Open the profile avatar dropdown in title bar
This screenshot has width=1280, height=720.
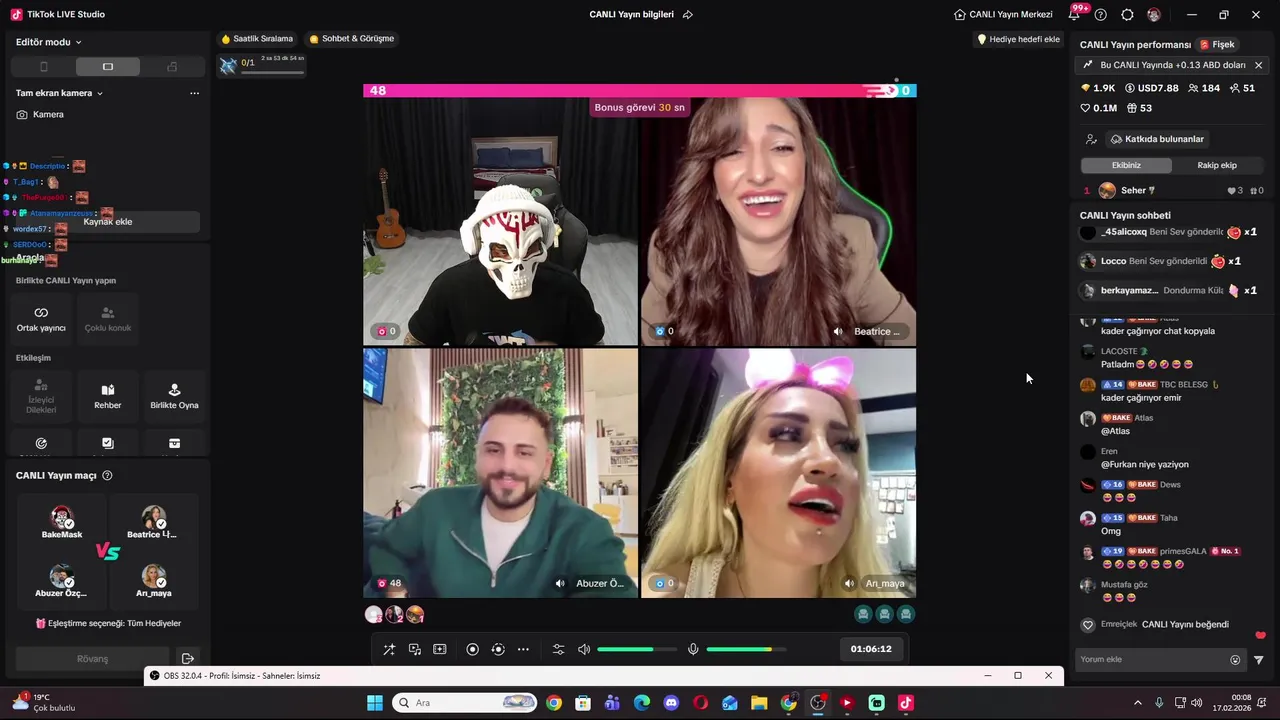click(1155, 15)
